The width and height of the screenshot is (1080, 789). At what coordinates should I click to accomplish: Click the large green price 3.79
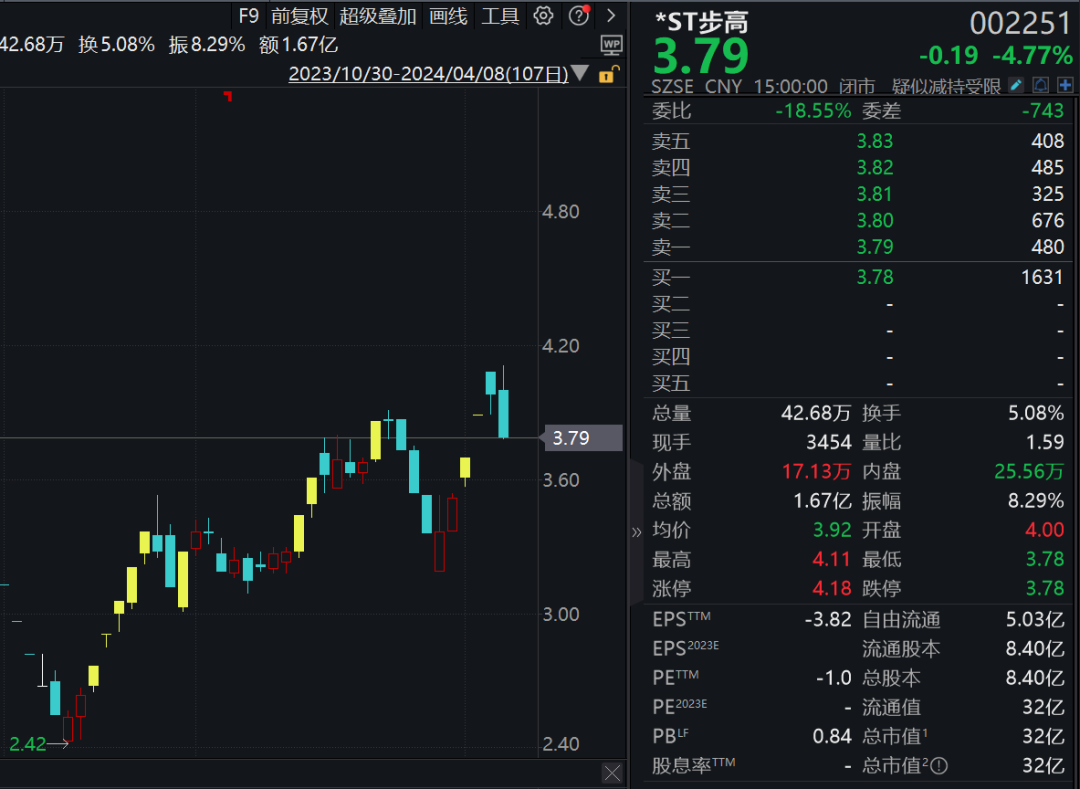(x=700, y=56)
